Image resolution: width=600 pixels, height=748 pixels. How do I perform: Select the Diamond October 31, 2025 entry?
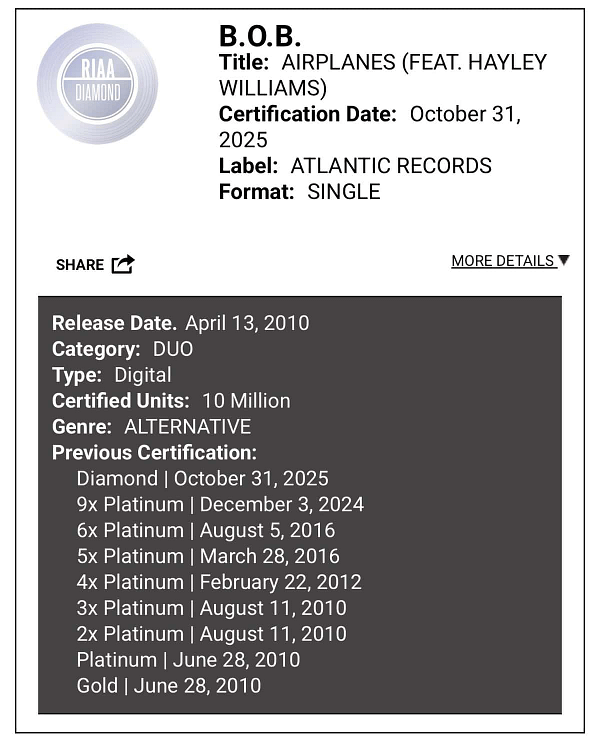pyautogui.click(x=202, y=479)
